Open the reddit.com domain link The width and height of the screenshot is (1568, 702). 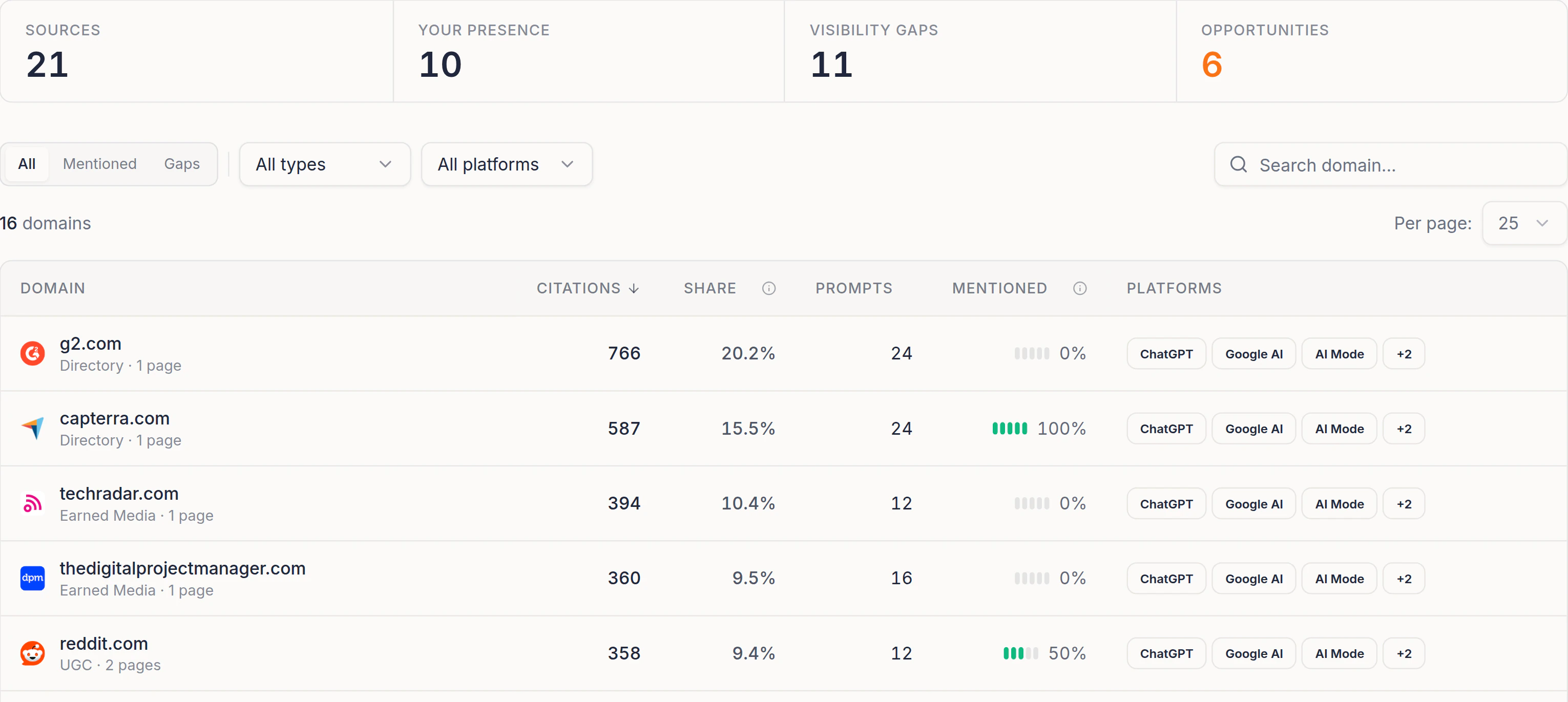103,644
